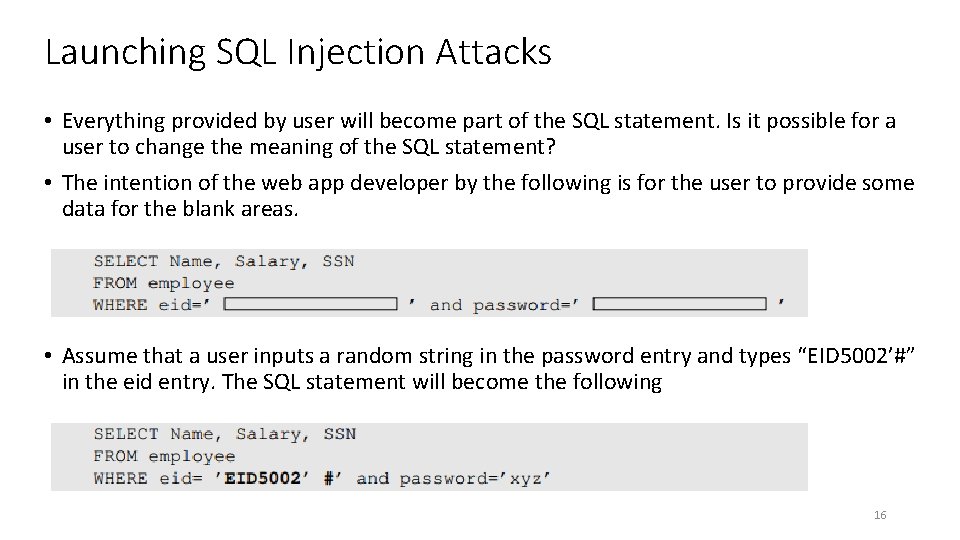
Task: Click the slide title Launching SQL Injection Attacks
Action: tap(298, 52)
